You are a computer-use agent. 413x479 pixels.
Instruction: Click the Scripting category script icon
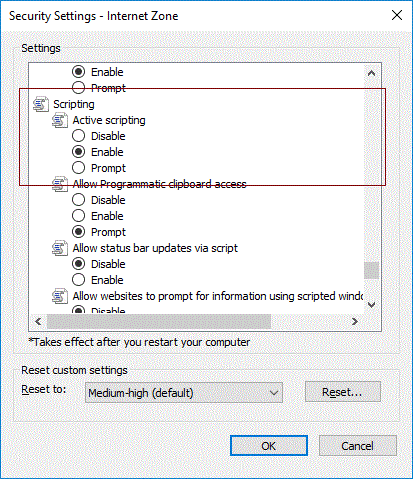40,104
